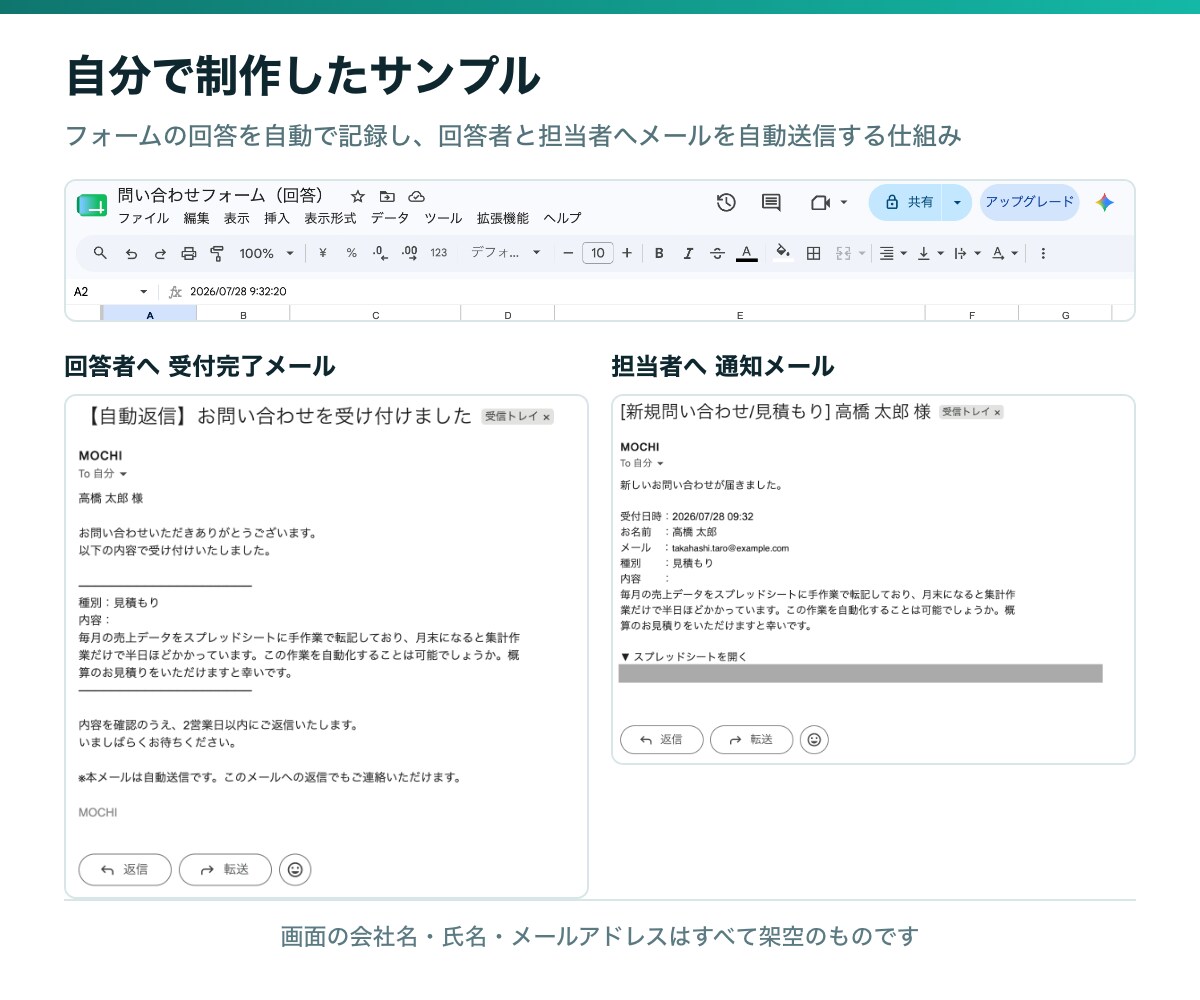Open the デフォ... font dropdown
The image size is (1200, 1000).
click(506, 253)
